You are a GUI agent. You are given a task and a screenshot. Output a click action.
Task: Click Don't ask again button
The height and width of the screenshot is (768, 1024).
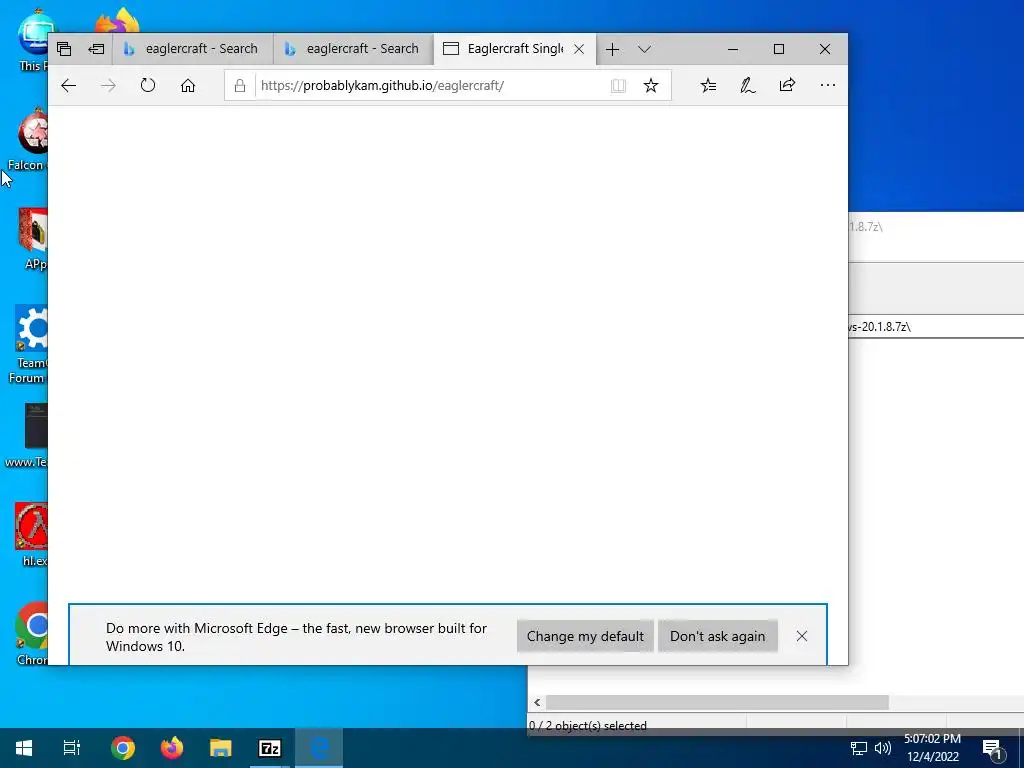717,636
